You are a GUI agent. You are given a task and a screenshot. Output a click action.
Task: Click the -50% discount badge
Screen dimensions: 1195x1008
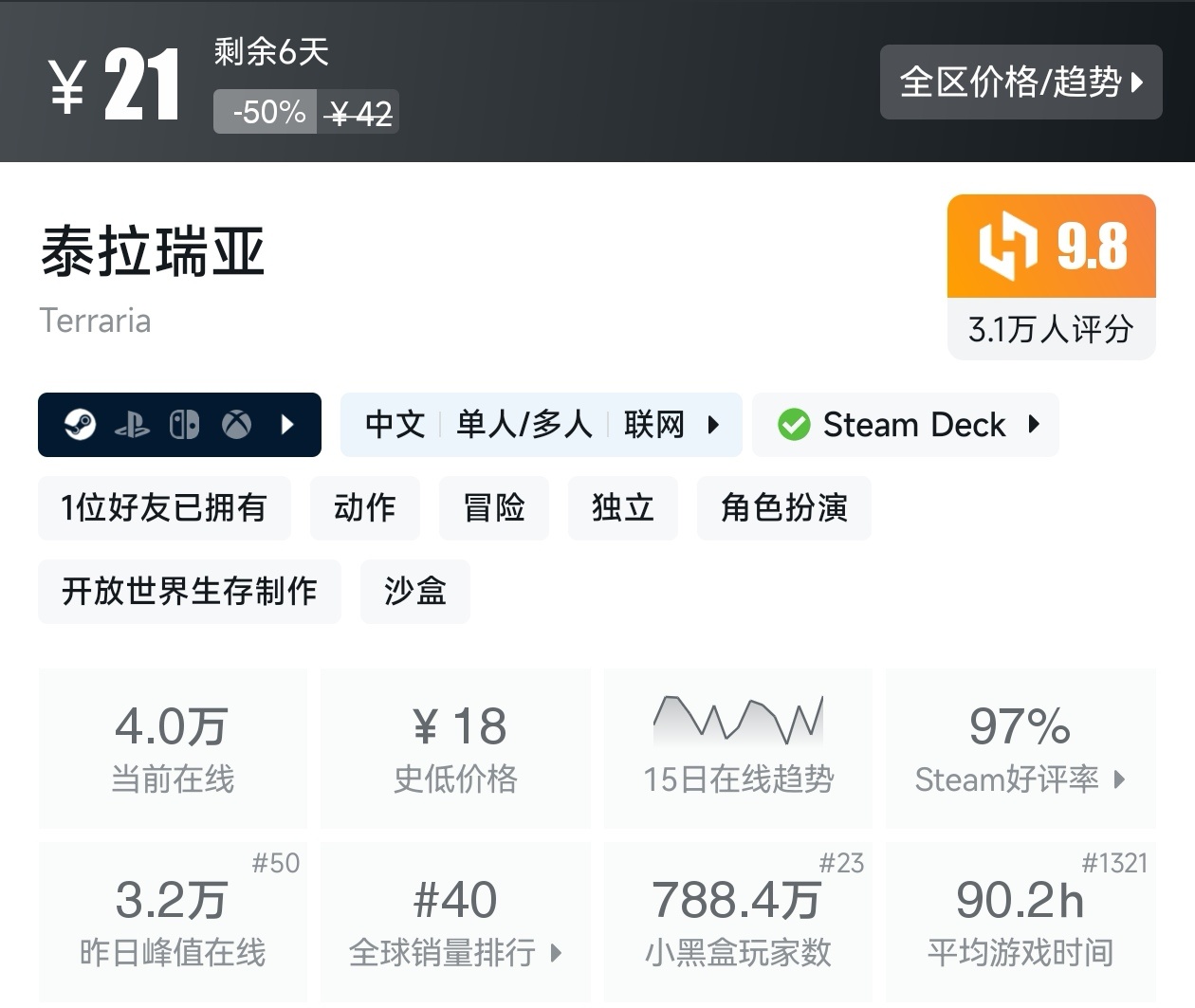[265, 111]
